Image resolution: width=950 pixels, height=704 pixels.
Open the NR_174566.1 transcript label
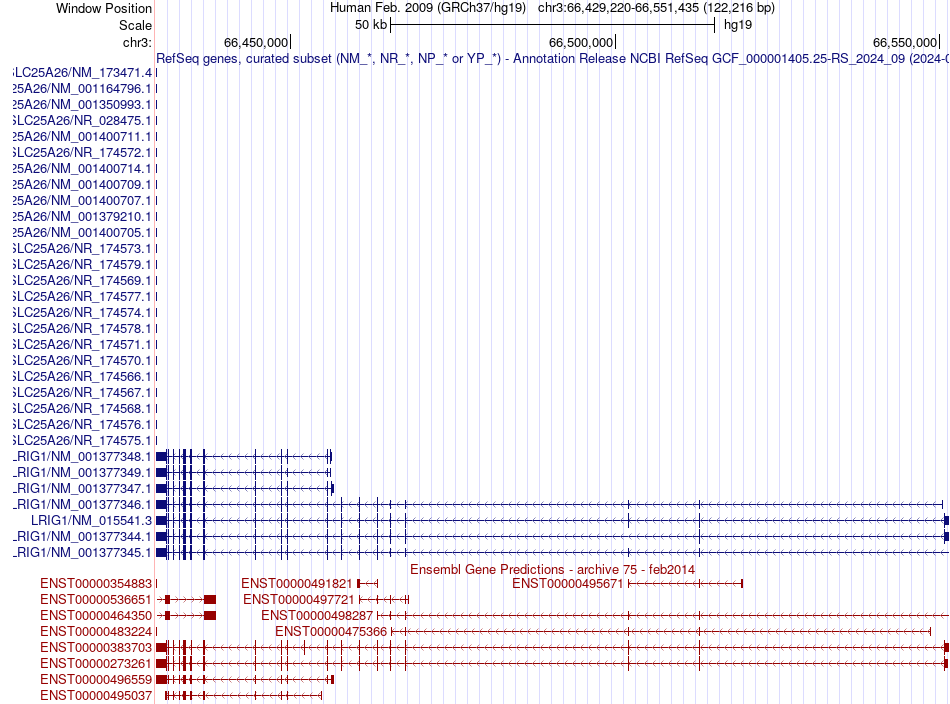click(82, 377)
